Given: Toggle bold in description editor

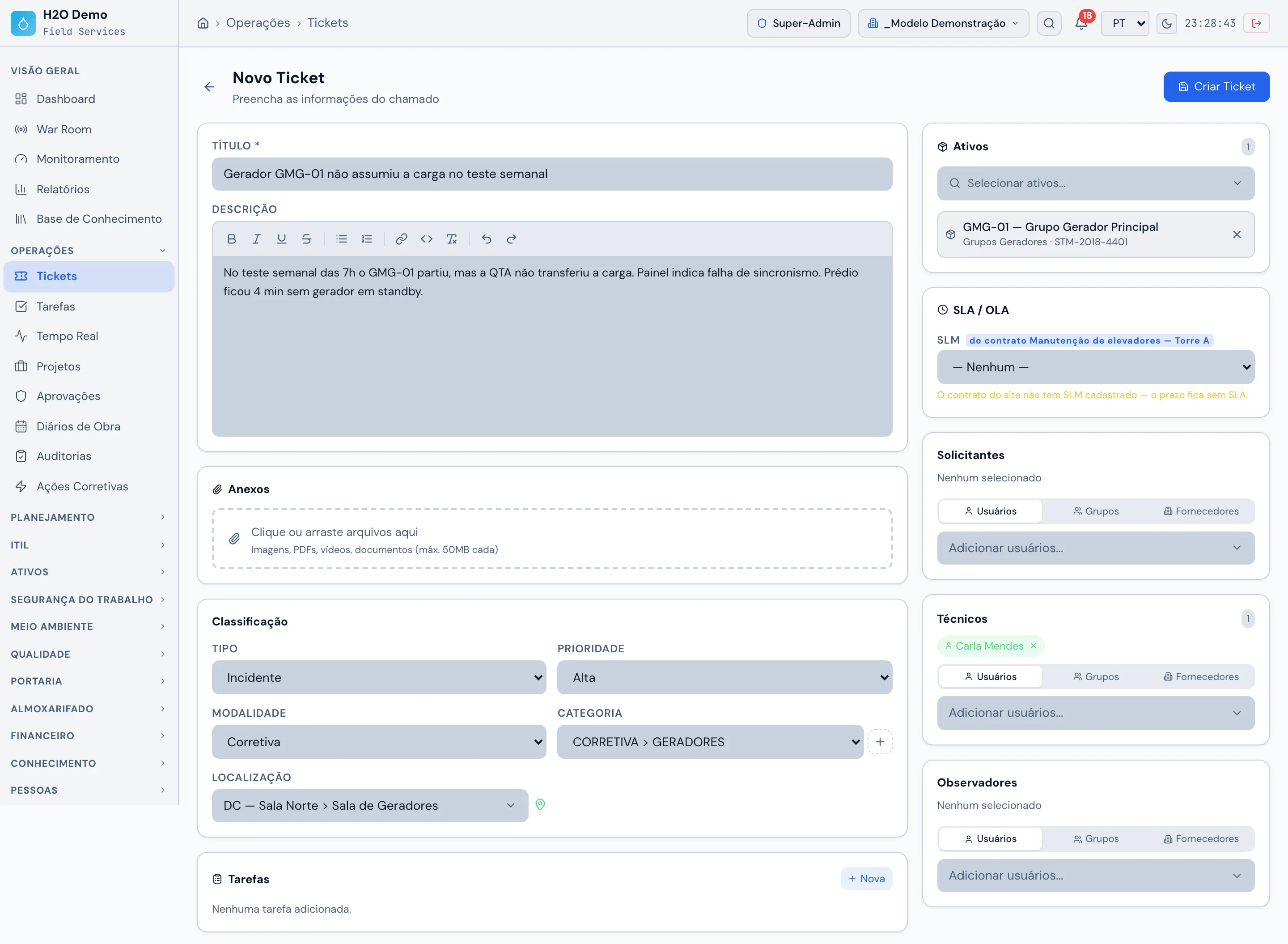Looking at the screenshot, I should pyautogui.click(x=231, y=239).
